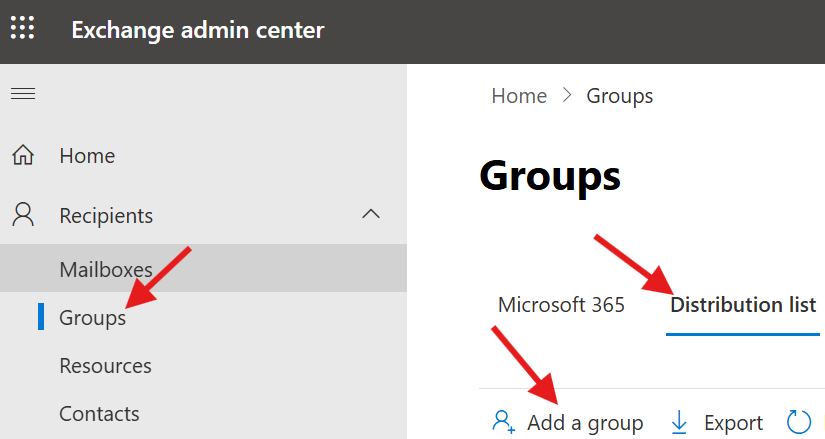Refresh the groups list
Viewport: 825px width, 439px height.
(799, 422)
